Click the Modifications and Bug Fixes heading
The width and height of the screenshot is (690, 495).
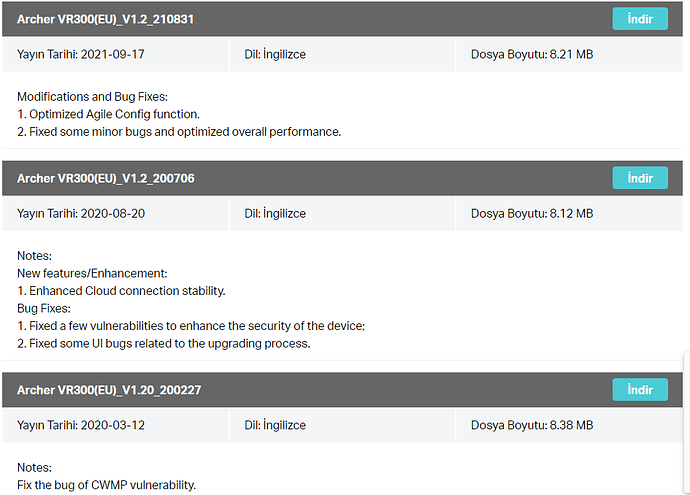click(92, 97)
